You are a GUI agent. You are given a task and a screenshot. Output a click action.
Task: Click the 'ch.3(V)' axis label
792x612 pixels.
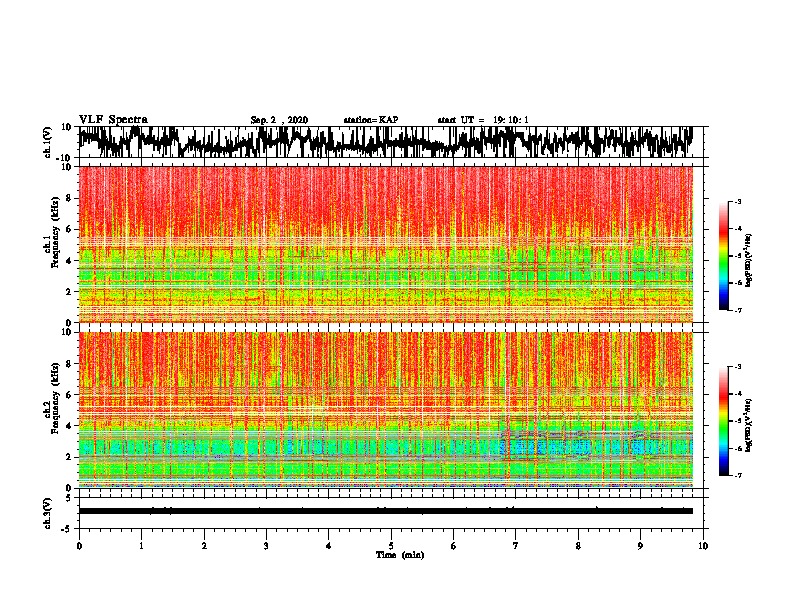click(48, 513)
